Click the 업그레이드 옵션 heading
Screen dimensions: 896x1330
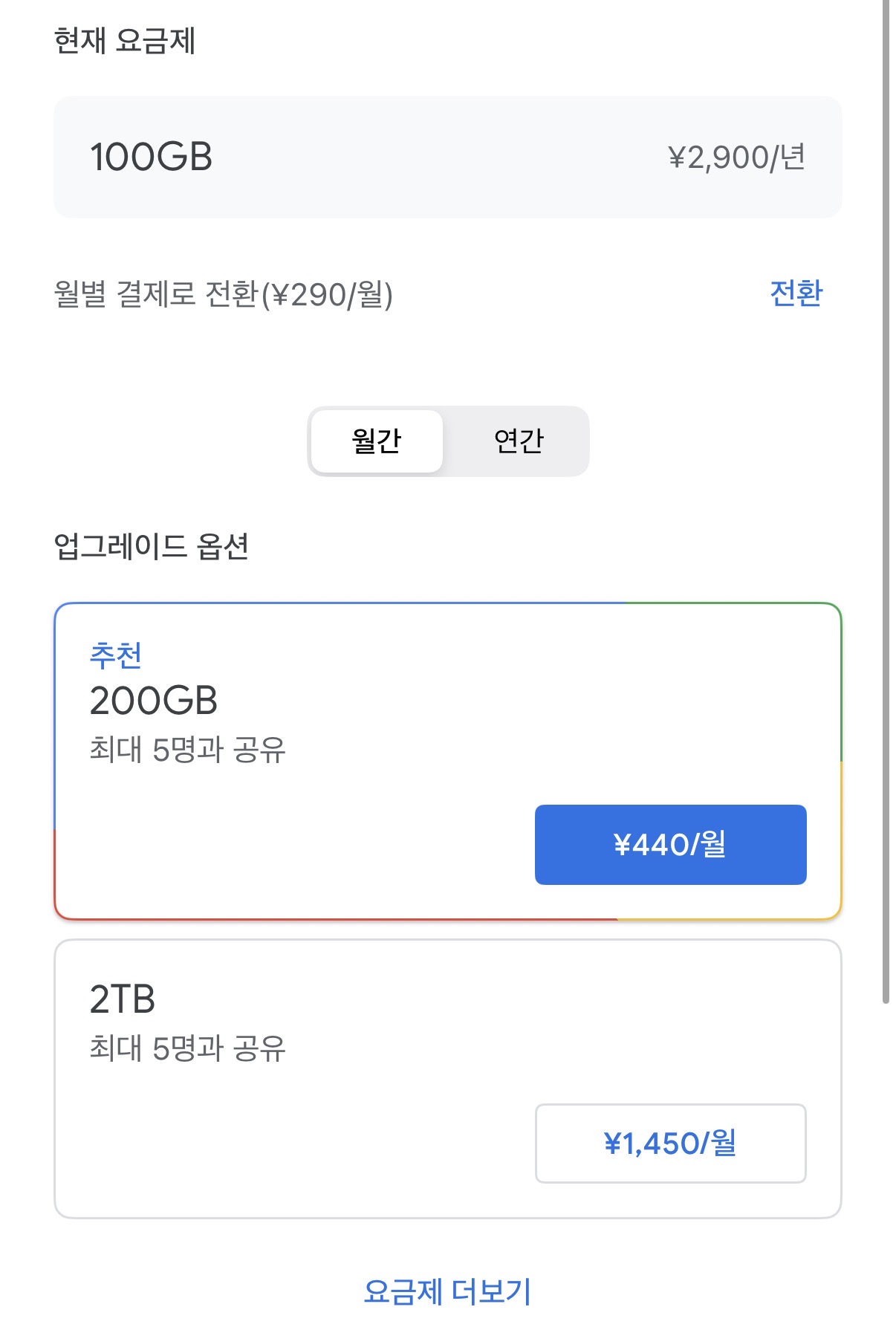pos(151,547)
